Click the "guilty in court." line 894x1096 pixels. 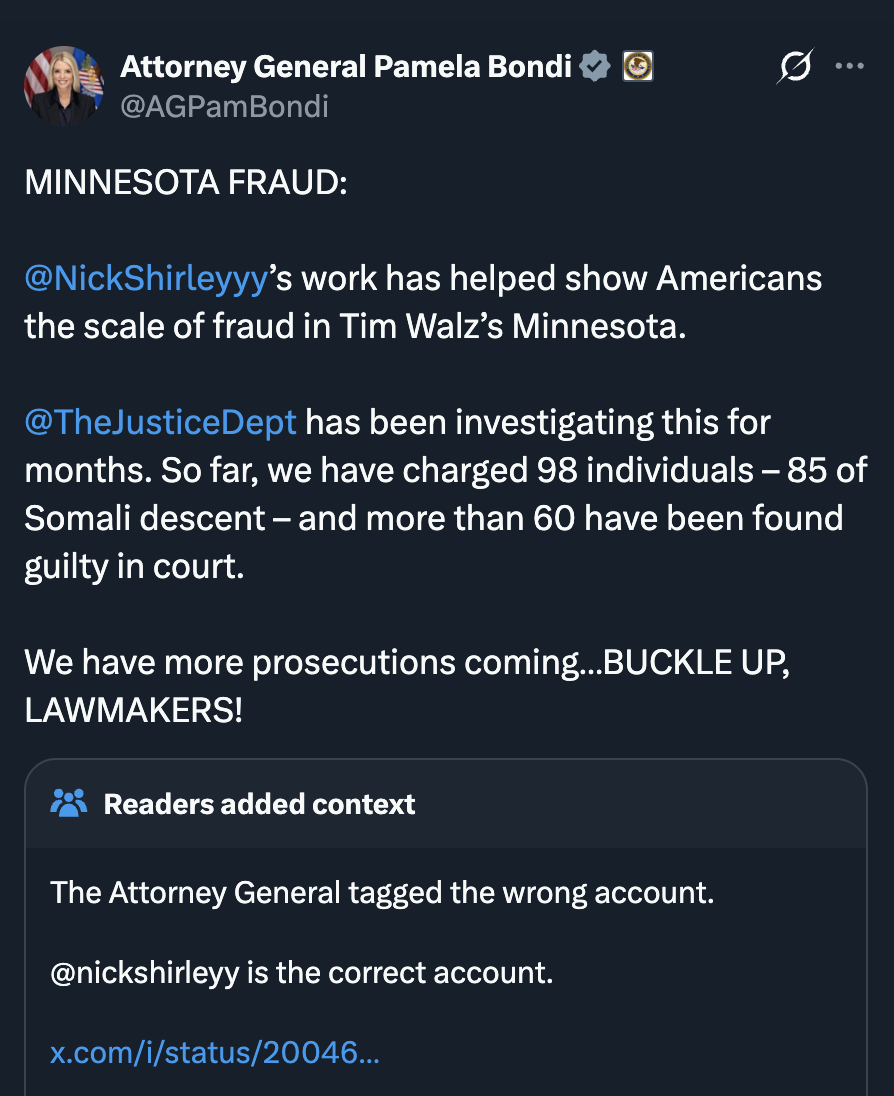point(133,567)
